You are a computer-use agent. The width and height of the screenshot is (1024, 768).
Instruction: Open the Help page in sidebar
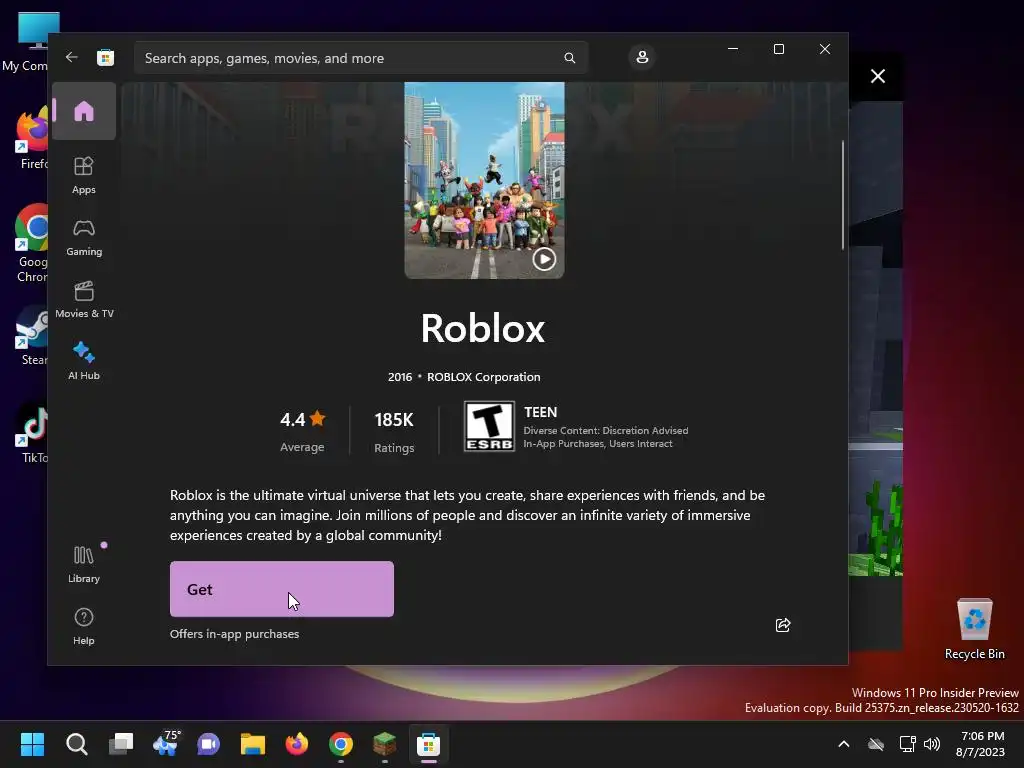click(x=84, y=626)
